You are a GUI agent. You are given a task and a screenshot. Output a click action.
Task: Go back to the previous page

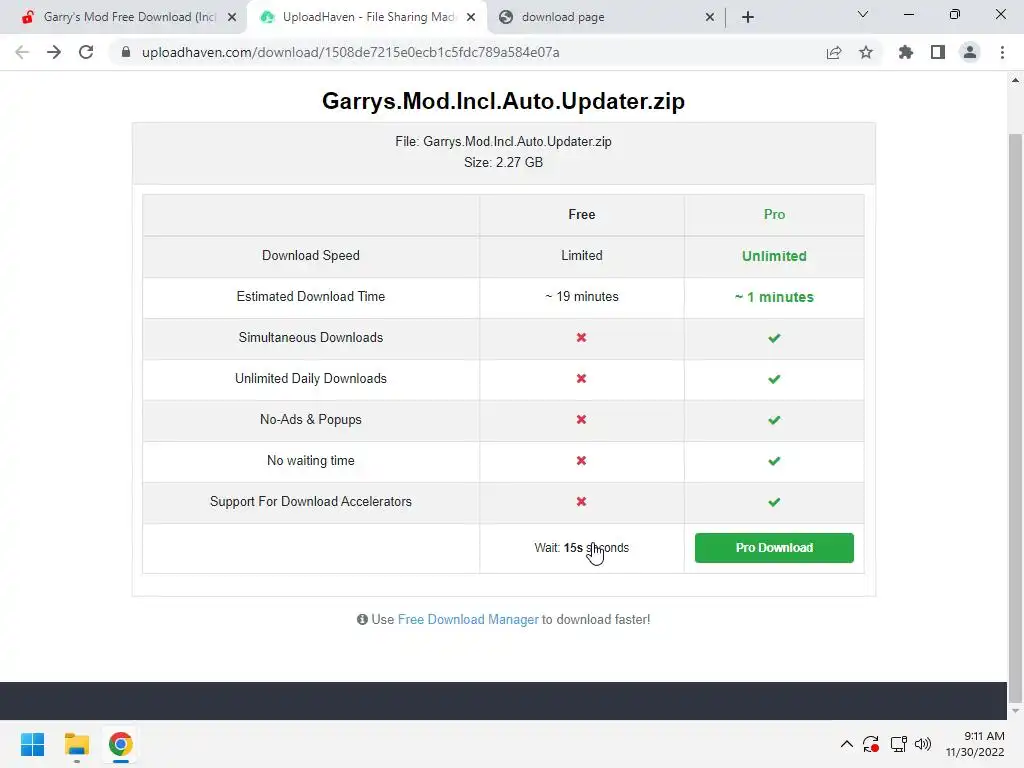pyautogui.click(x=22, y=52)
